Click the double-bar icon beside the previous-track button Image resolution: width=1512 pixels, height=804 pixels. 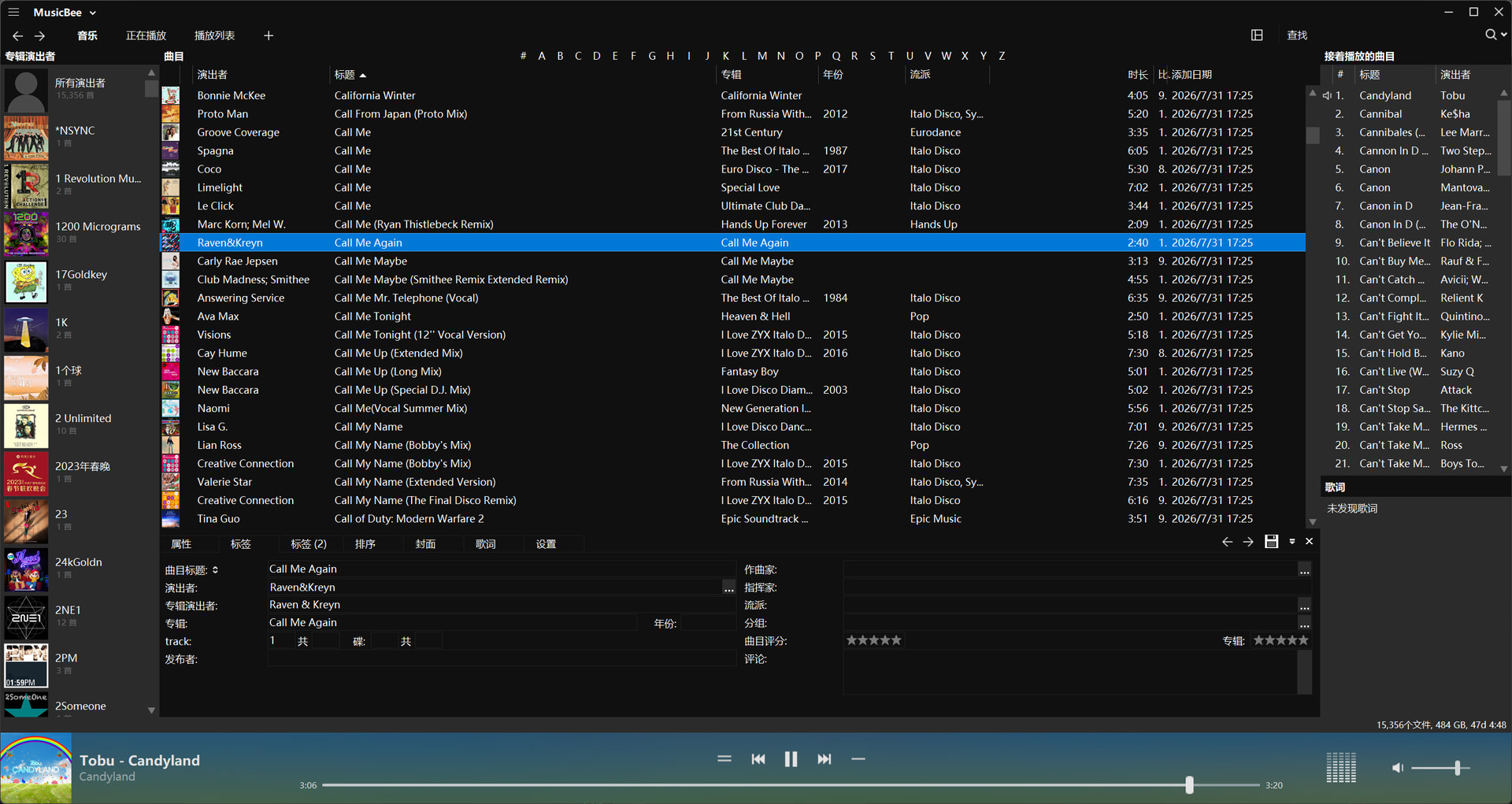coord(724,759)
